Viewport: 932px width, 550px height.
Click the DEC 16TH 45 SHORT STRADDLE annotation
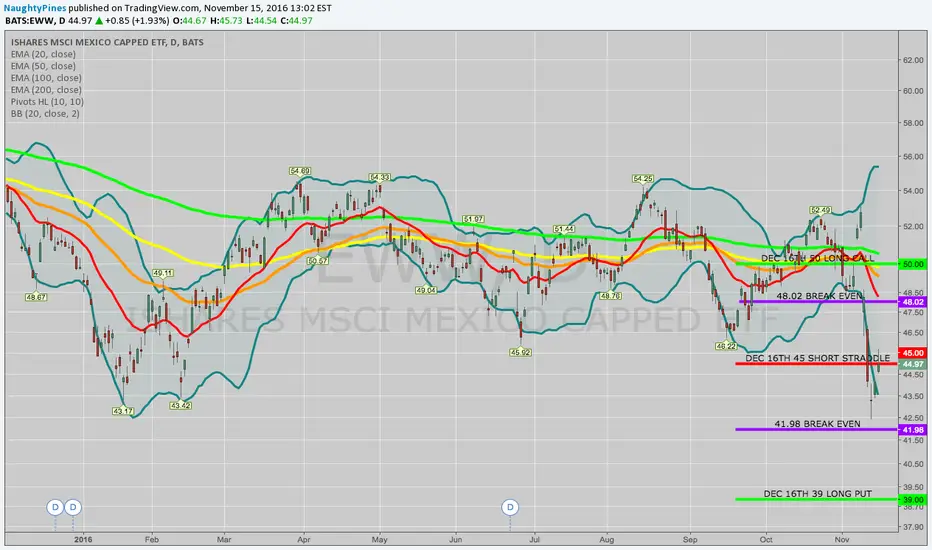[817, 358]
